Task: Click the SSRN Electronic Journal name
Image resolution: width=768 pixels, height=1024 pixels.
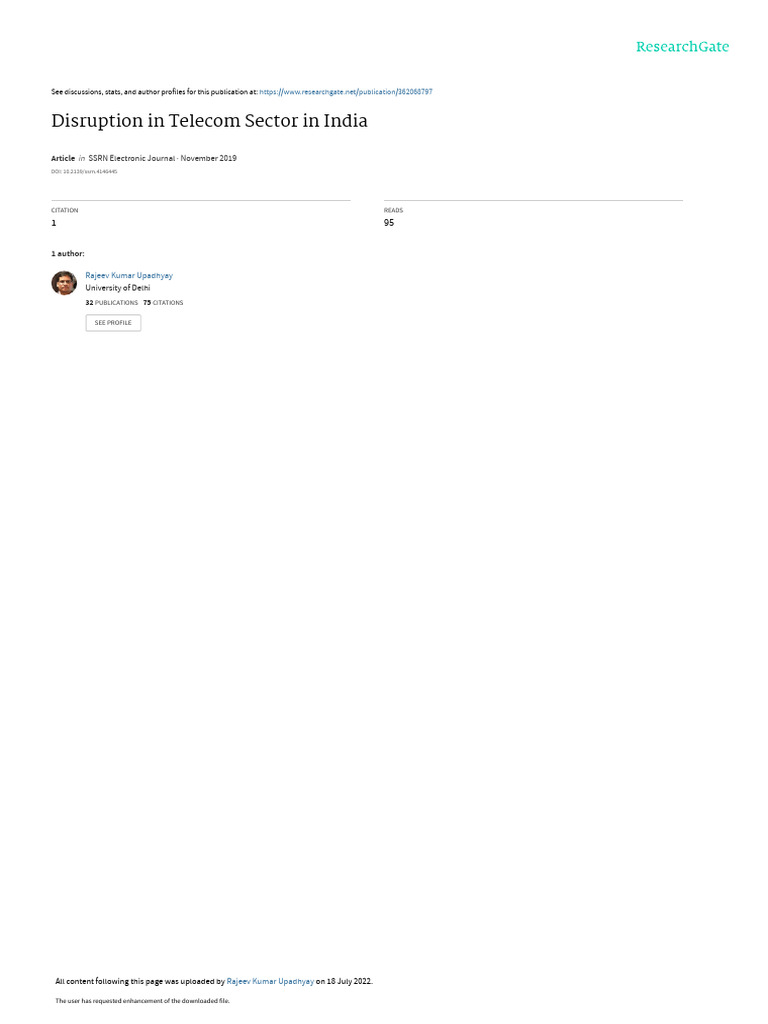Action: (131, 158)
